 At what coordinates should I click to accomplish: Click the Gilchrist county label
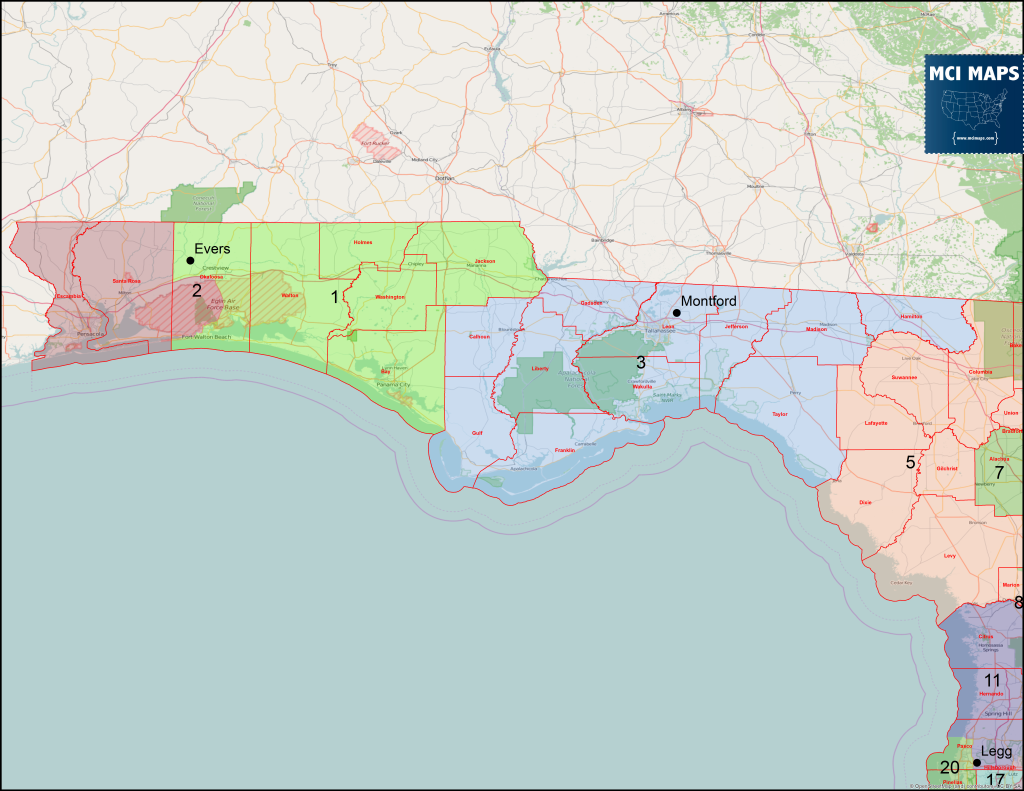947,468
